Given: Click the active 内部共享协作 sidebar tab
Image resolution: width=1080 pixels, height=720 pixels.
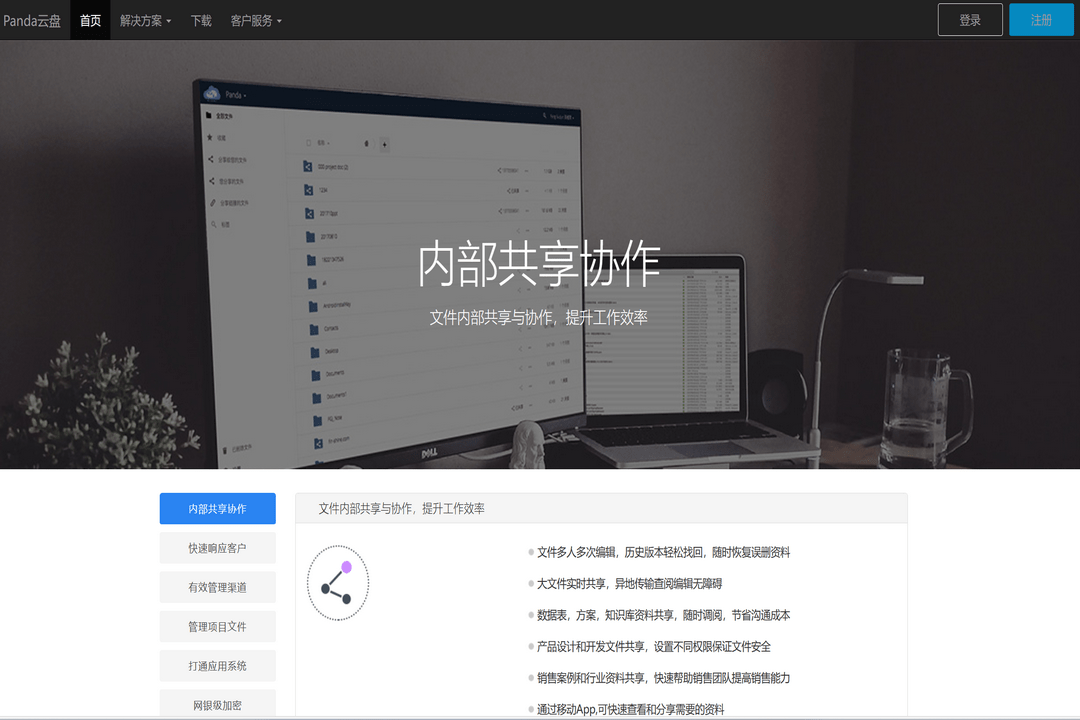Looking at the screenshot, I should [x=217, y=508].
